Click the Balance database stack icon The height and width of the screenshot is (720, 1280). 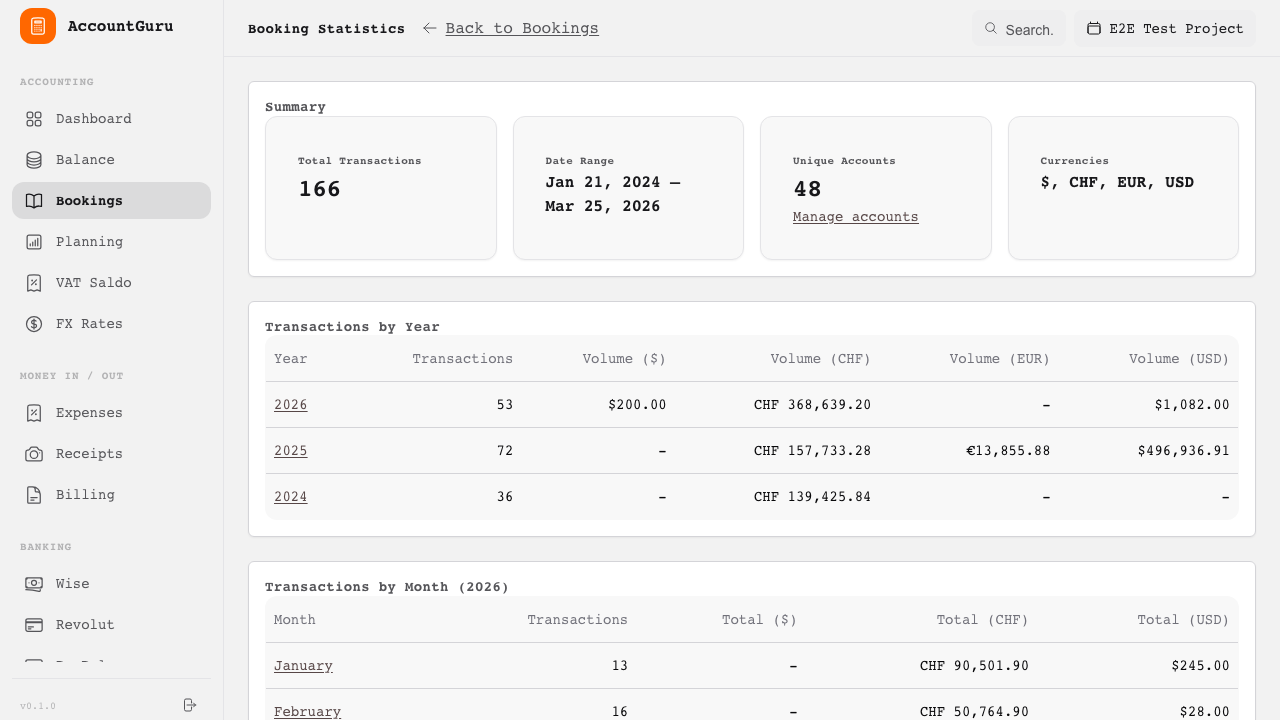pyautogui.click(x=34, y=160)
